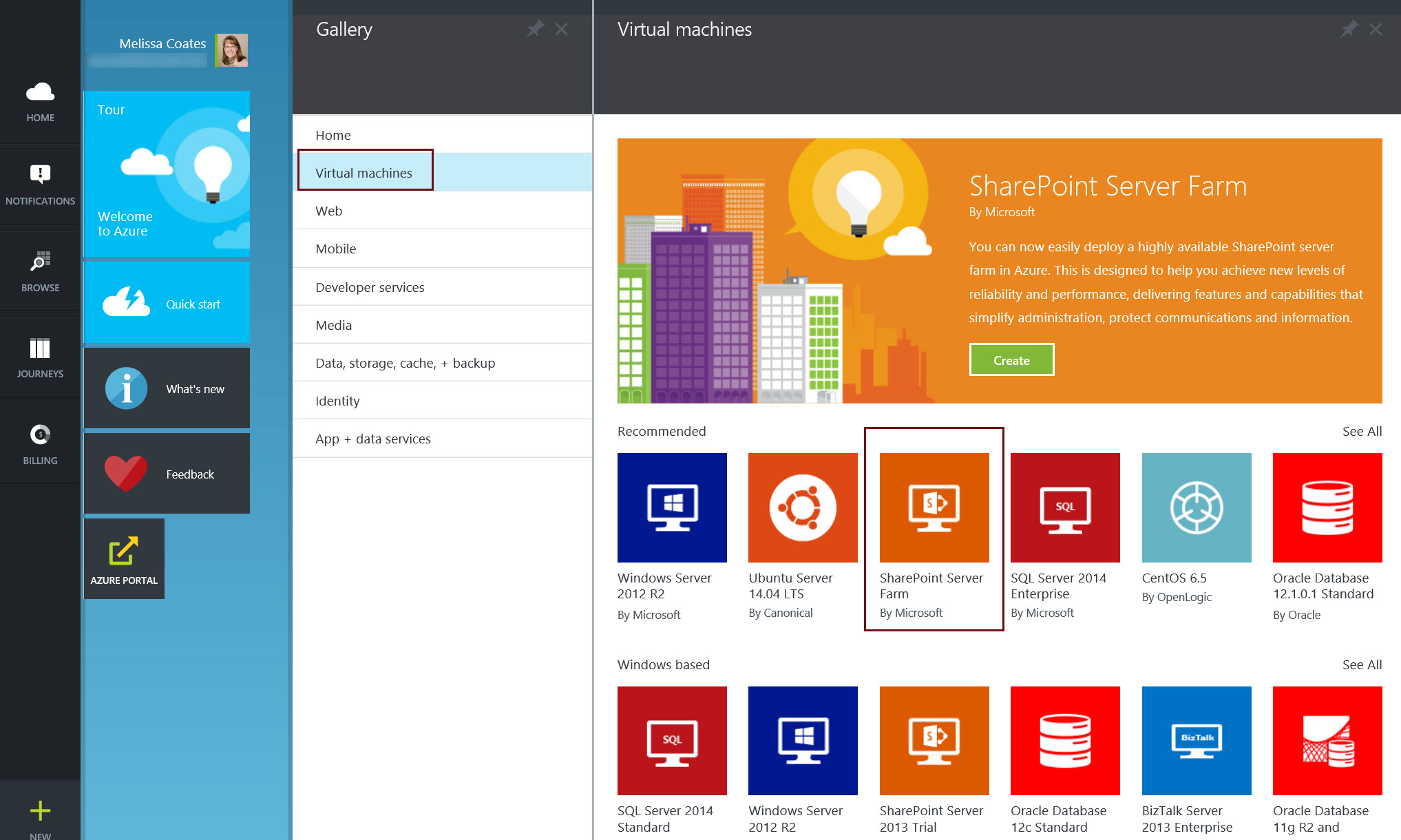Image resolution: width=1401 pixels, height=840 pixels.
Task: Close the Gallery blade
Action: (562, 29)
